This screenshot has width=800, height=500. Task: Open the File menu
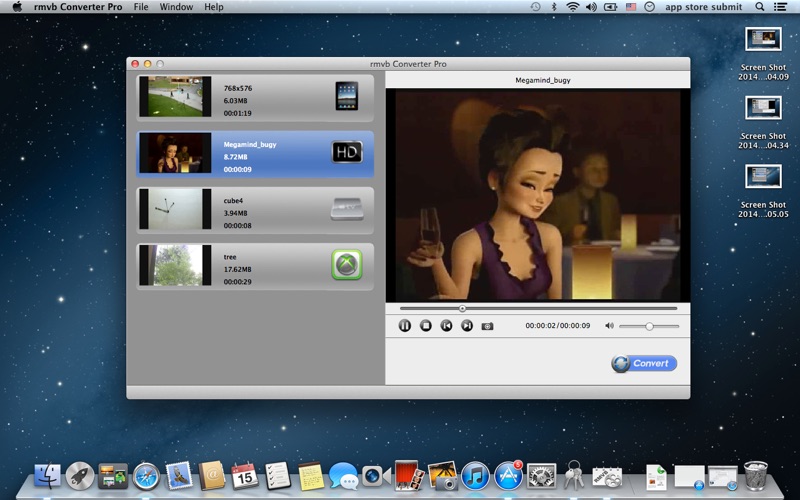coord(141,7)
